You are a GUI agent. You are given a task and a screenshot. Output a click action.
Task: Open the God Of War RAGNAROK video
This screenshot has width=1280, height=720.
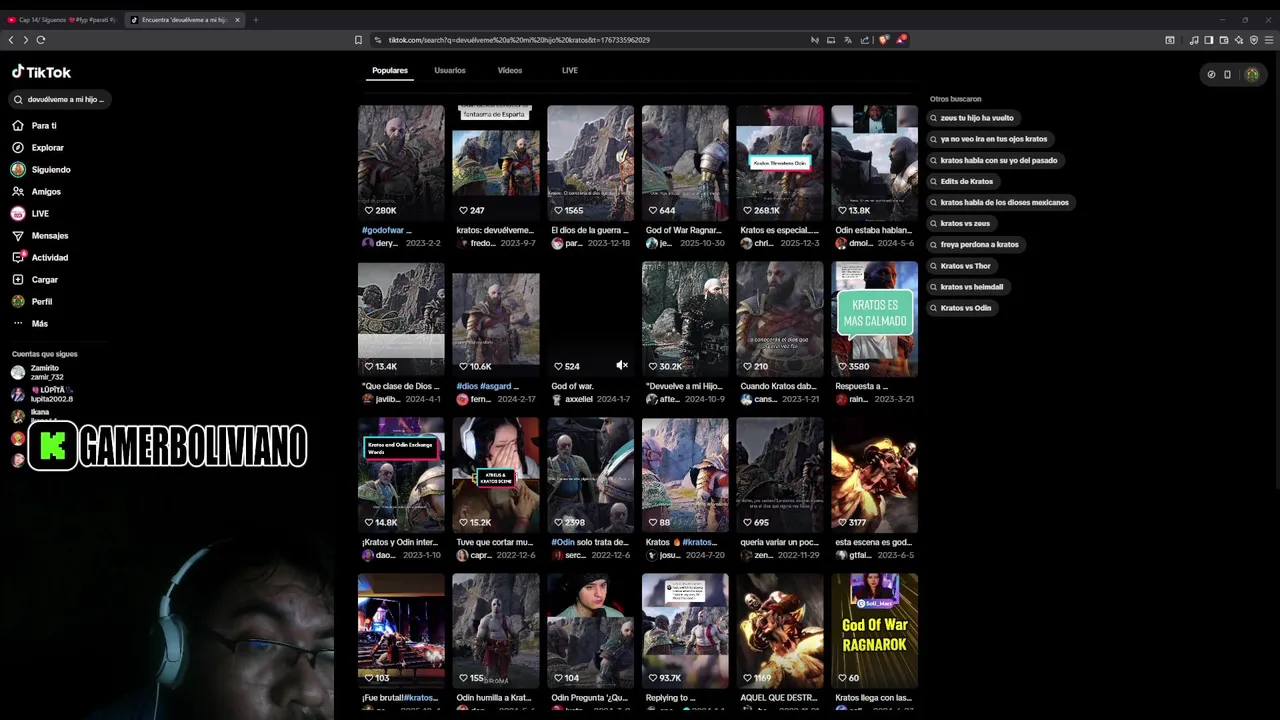[x=875, y=630]
